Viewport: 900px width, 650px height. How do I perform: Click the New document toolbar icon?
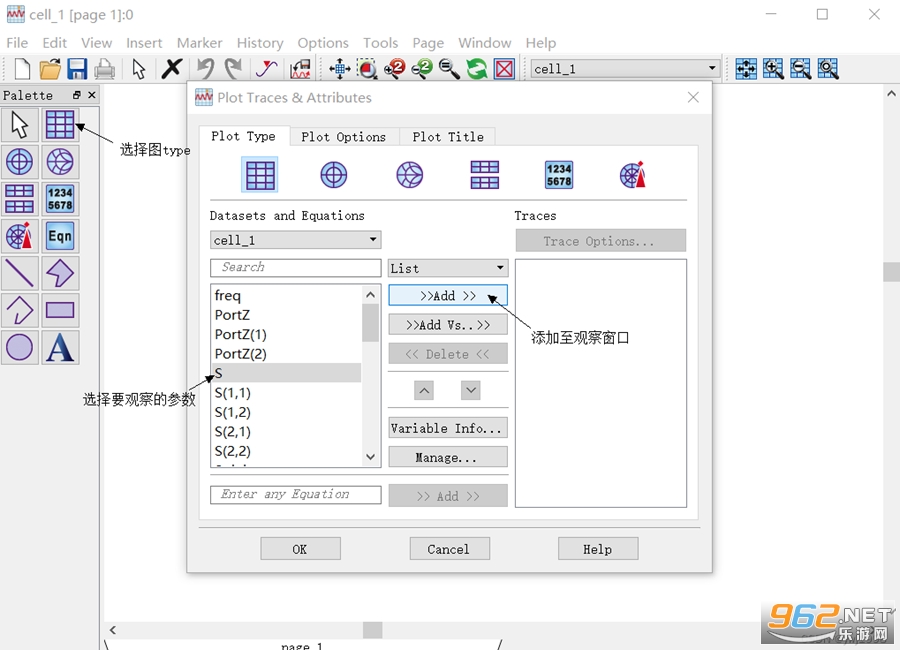[x=22, y=69]
